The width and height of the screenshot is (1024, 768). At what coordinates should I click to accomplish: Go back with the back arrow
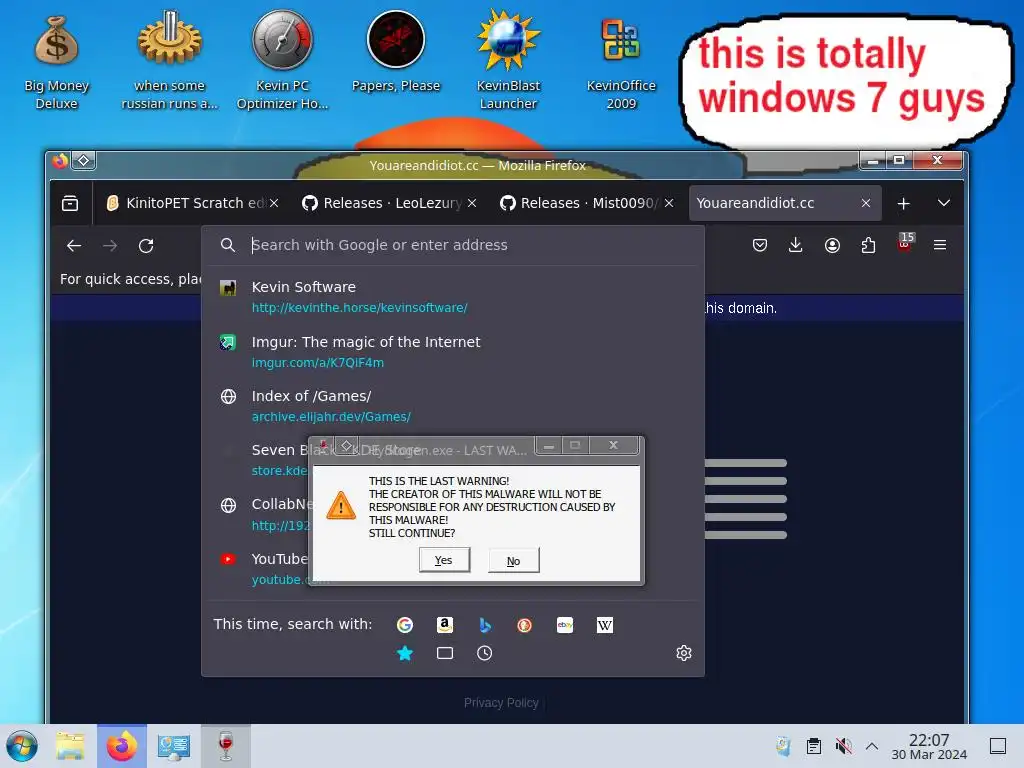[74, 246]
